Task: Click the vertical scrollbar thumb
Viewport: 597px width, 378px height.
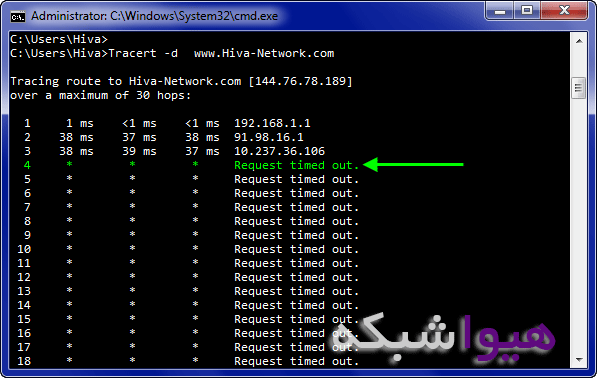Action: [579, 88]
